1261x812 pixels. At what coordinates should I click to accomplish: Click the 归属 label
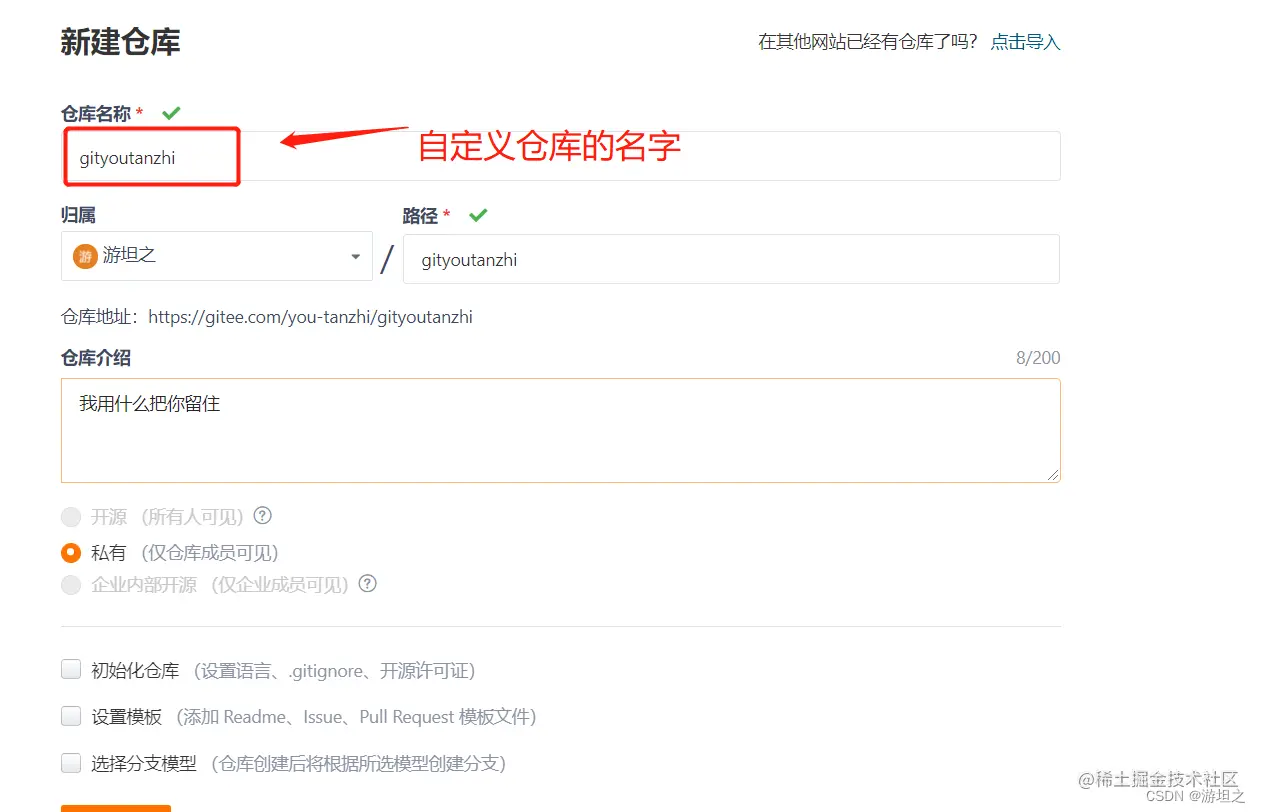pyautogui.click(x=79, y=215)
